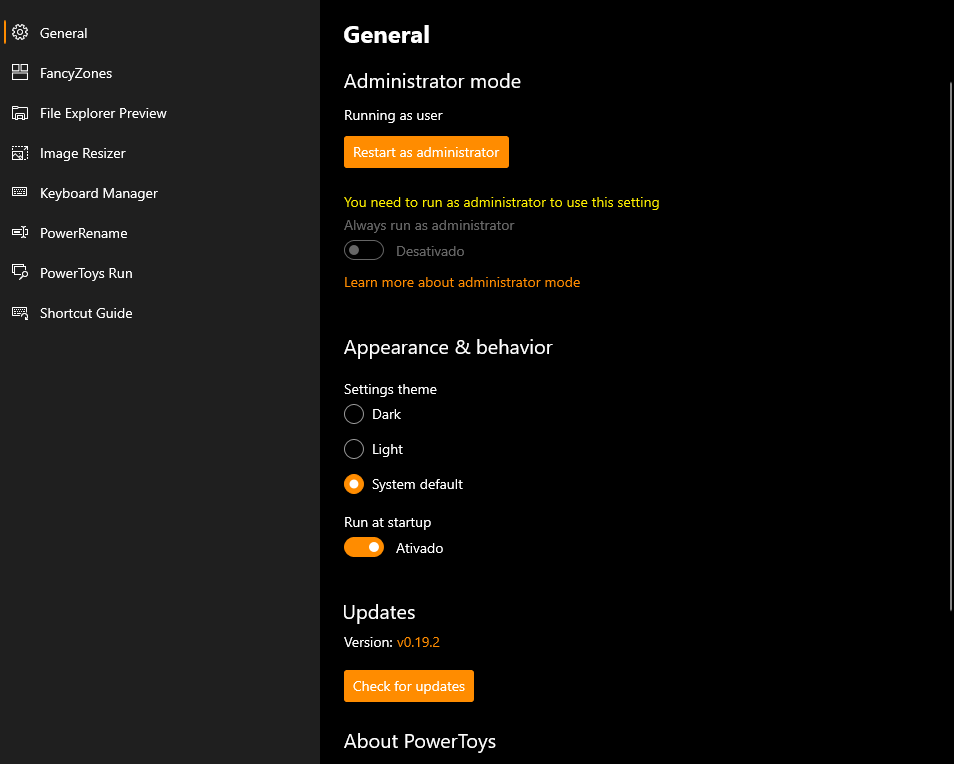Open Learn more about administrator mode link
The height and width of the screenshot is (764, 954).
tap(462, 282)
